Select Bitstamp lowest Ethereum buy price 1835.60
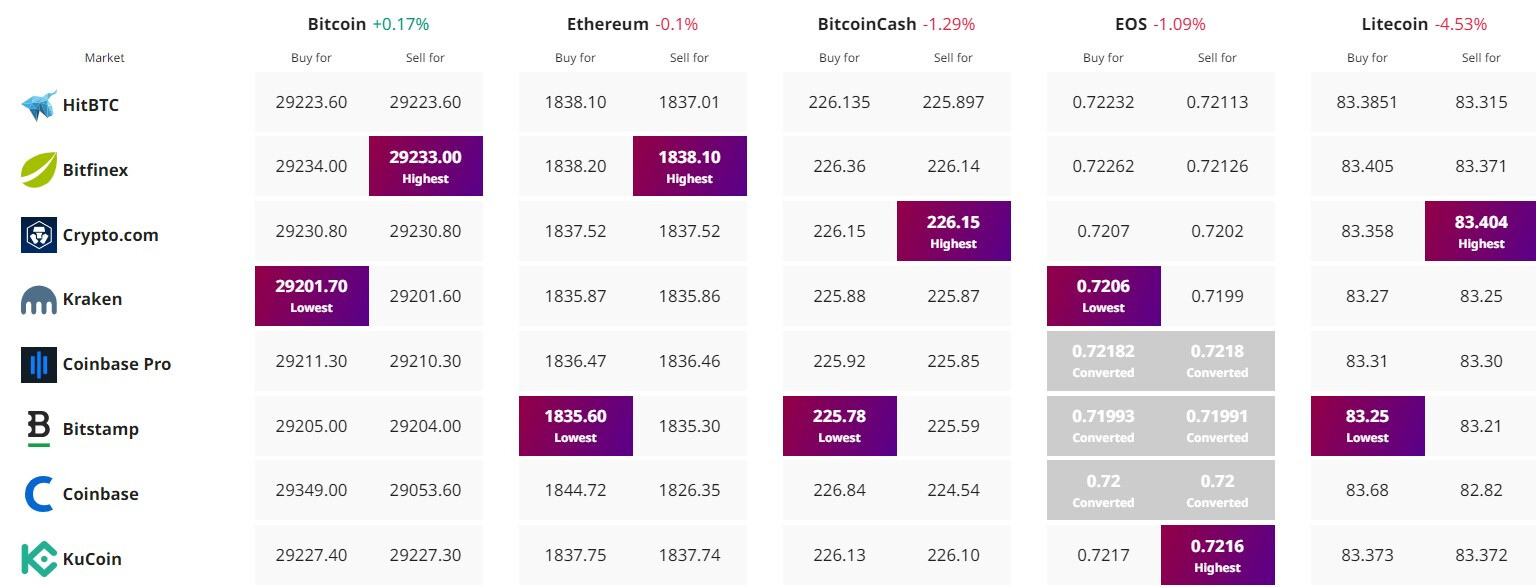Viewport: 1536px width, 587px height. pos(576,426)
